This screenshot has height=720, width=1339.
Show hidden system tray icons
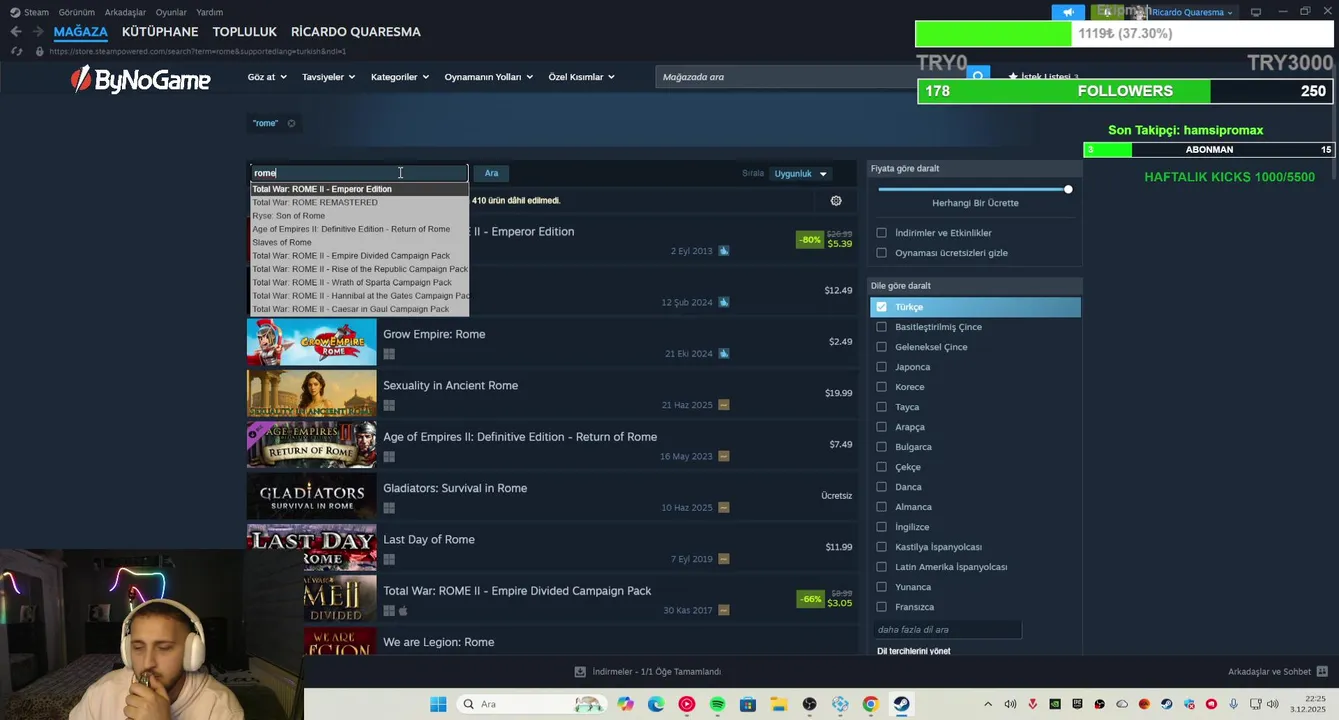click(988, 704)
